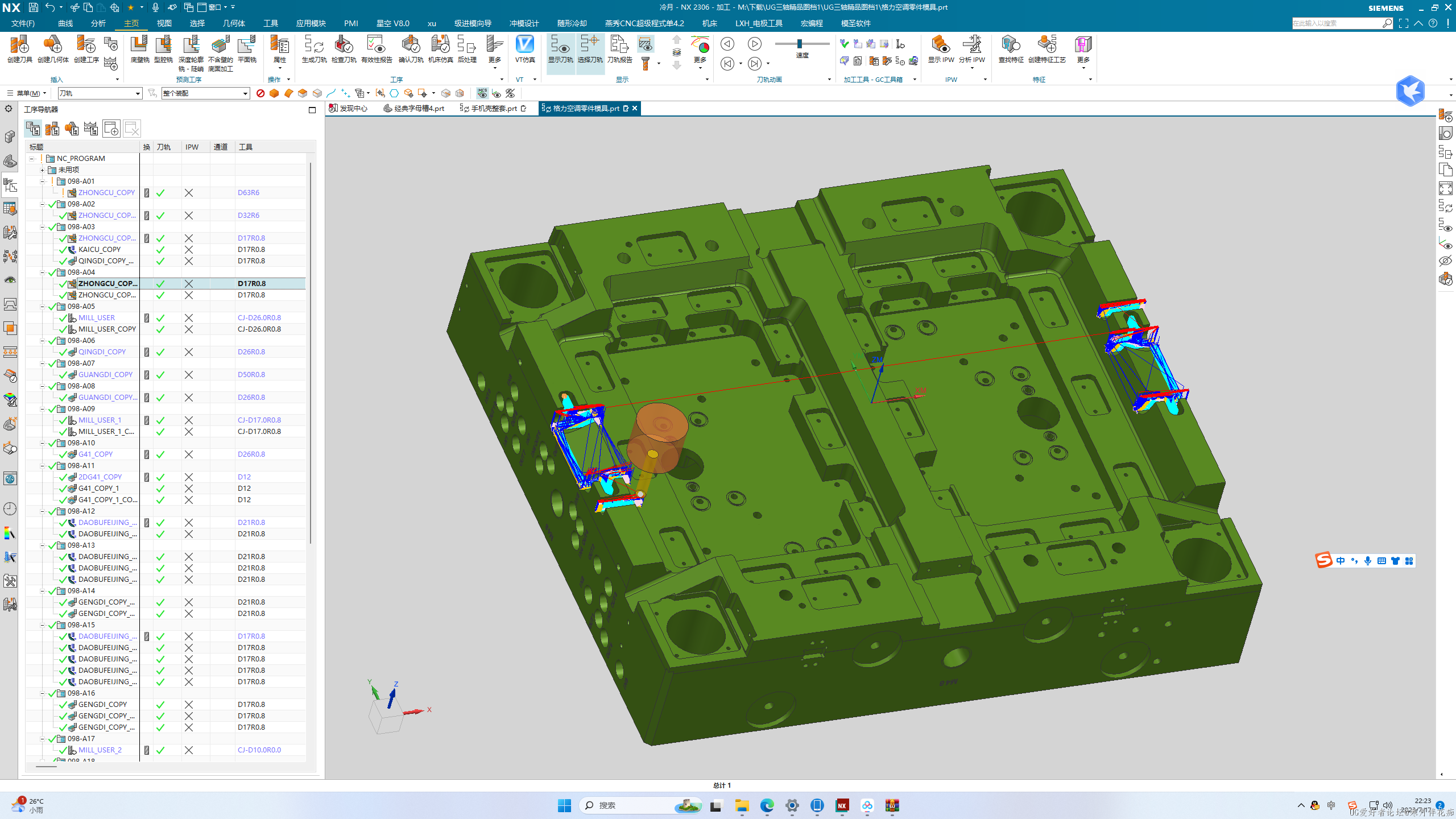
Task: Select operation KAICU_COPY in the tree
Action: [100, 250]
